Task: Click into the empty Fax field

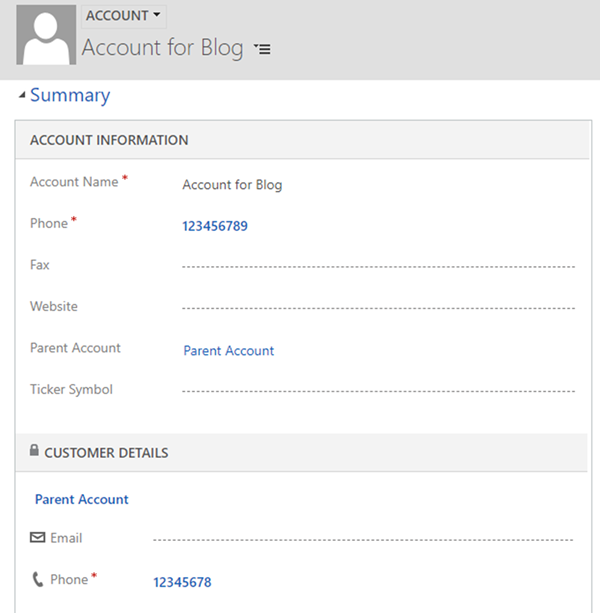Action: point(378,267)
